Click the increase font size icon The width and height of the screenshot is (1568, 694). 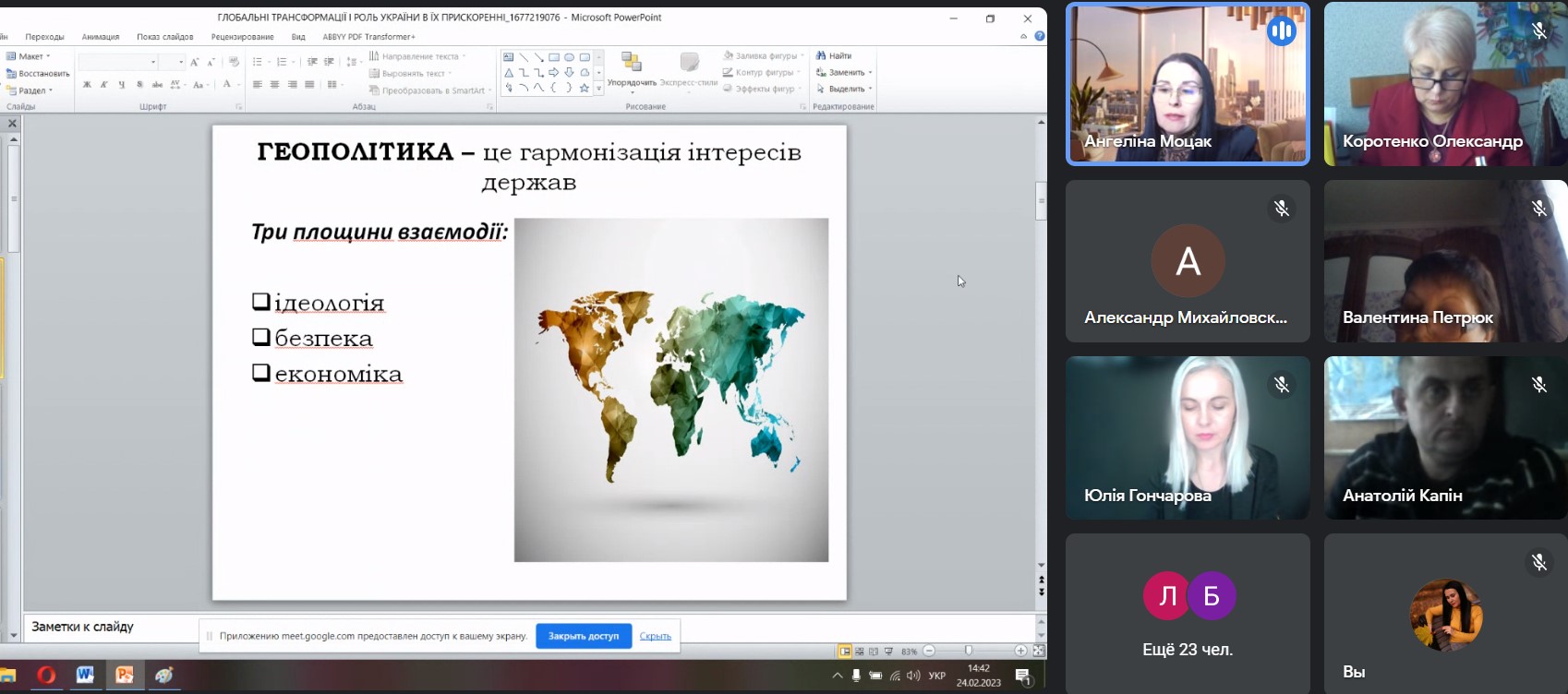click(x=194, y=62)
